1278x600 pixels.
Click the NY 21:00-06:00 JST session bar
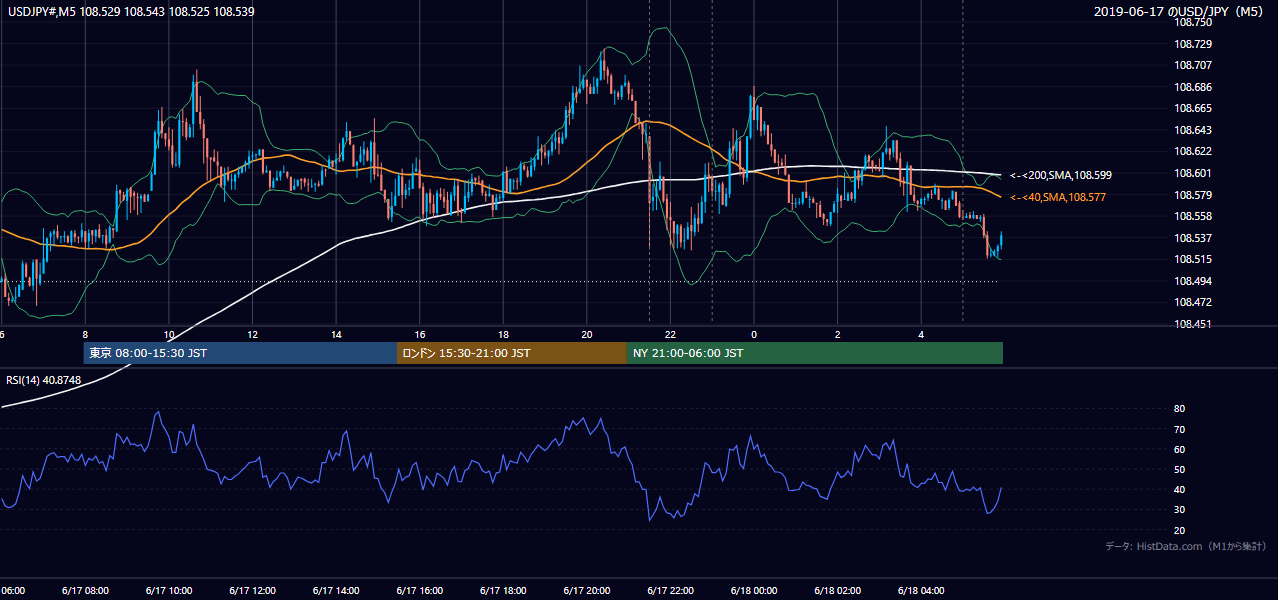[x=815, y=353]
